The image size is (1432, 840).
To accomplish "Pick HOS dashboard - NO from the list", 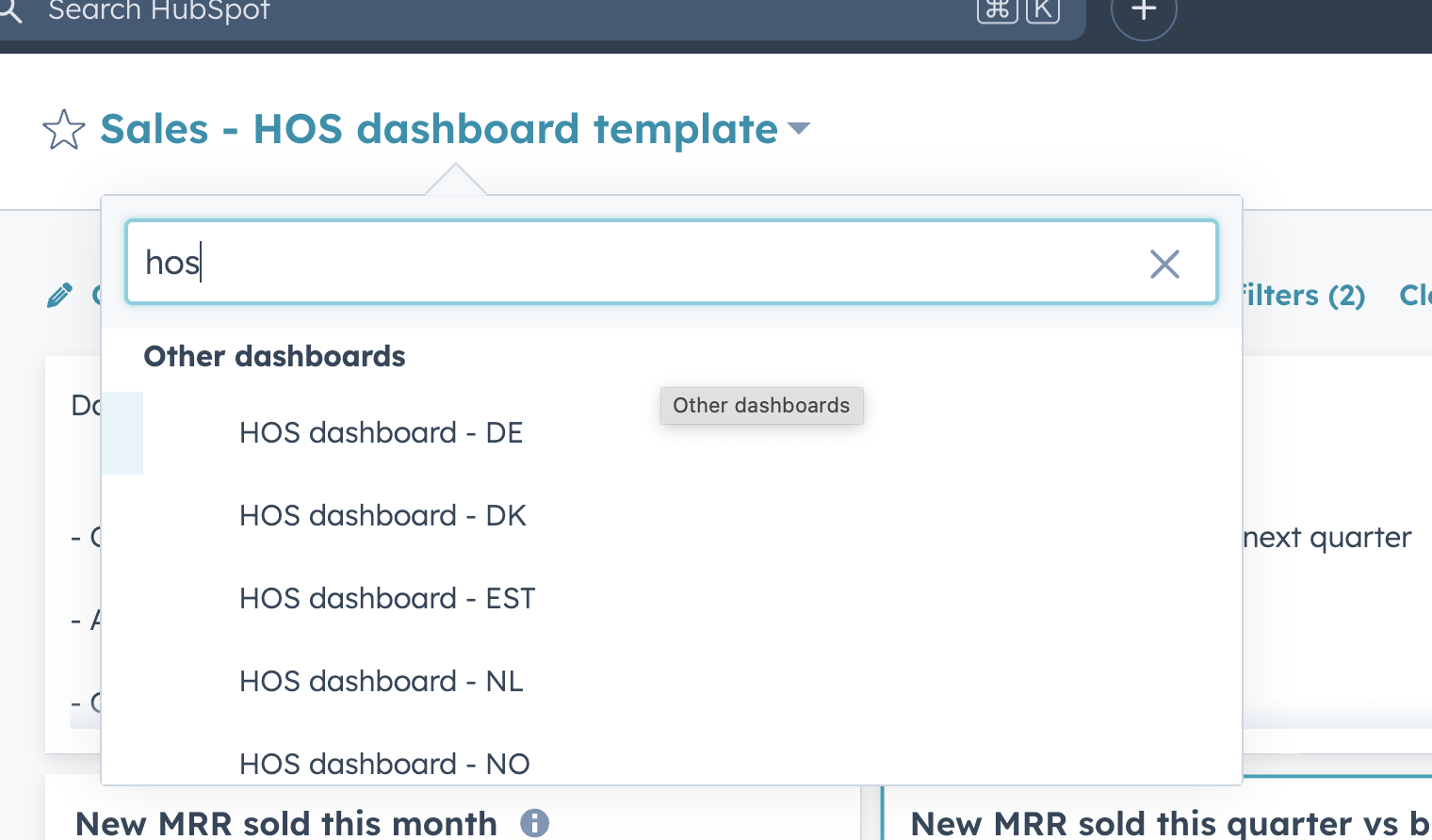I will click(x=384, y=764).
